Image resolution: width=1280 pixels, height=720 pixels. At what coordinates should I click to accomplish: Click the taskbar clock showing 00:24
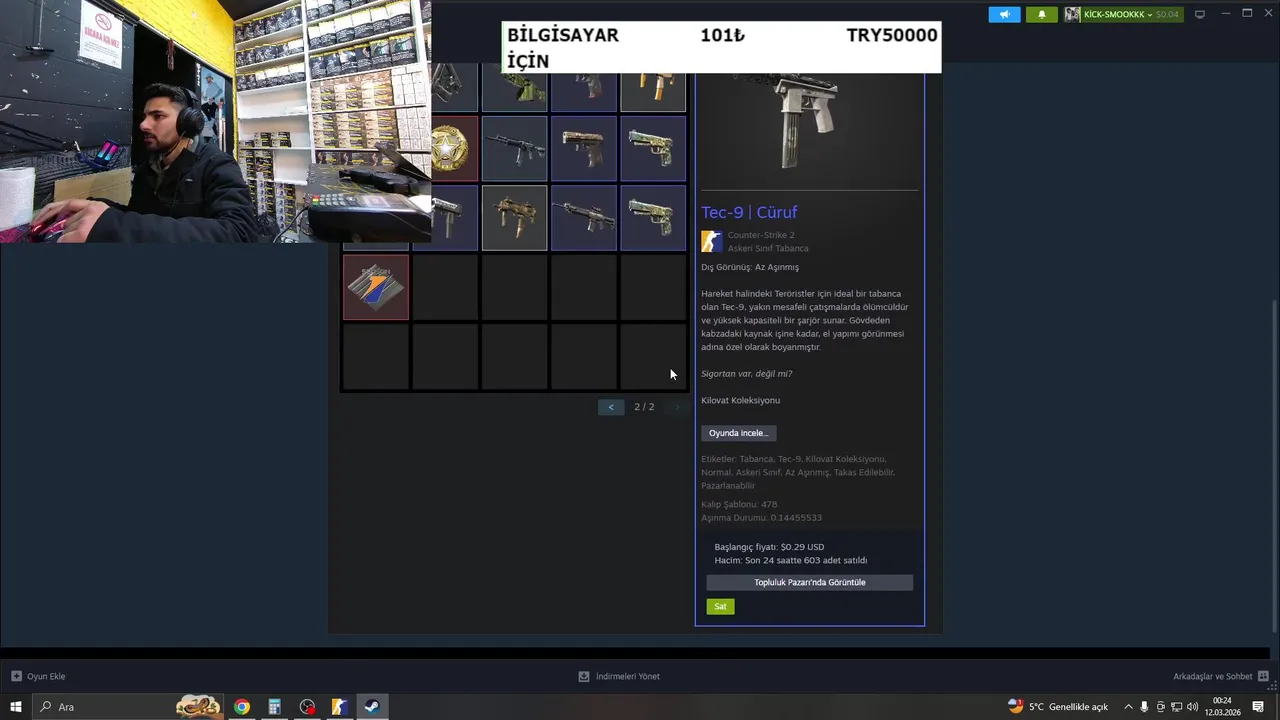click(x=1222, y=707)
